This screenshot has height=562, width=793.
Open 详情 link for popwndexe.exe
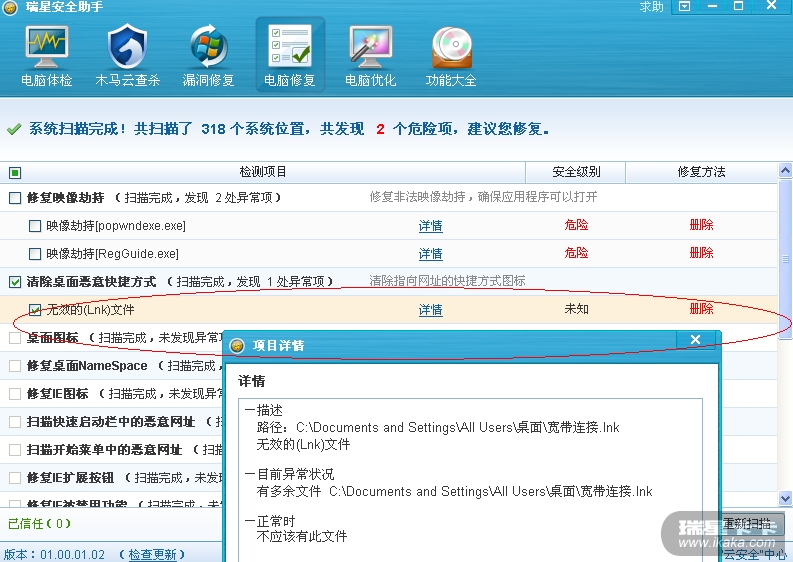pyautogui.click(x=430, y=226)
